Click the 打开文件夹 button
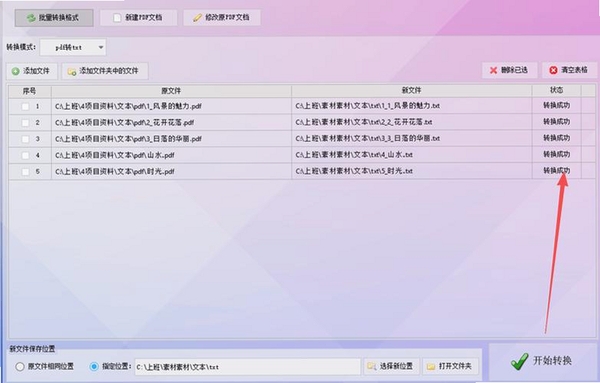The image size is (600, 383). (x=450, y=367)
